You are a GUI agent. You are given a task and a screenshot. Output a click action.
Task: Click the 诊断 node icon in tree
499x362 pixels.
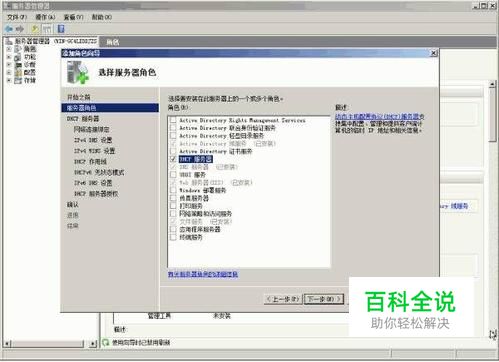tap(18, 65)
